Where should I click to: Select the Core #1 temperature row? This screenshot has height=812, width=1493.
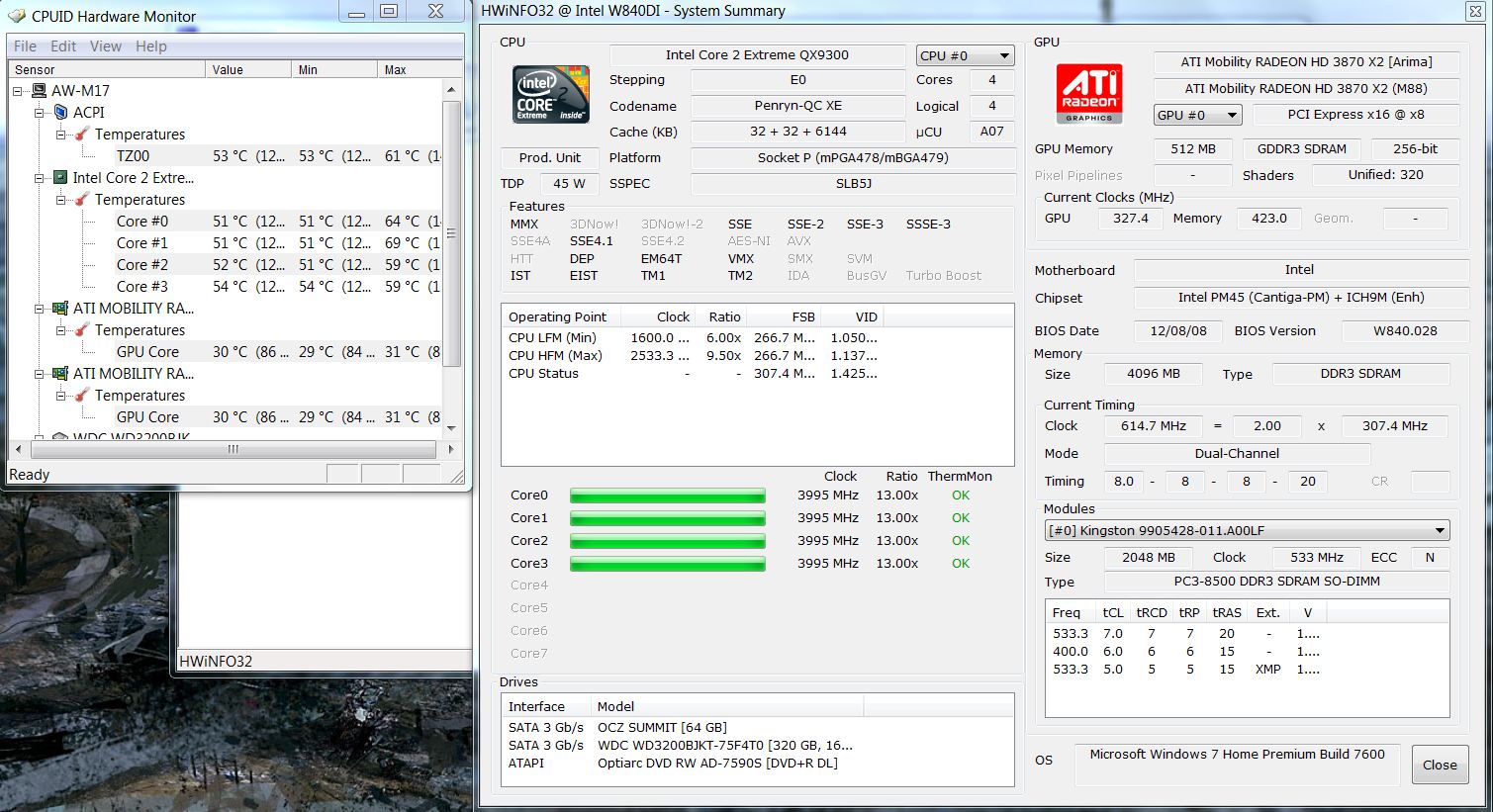276,243
